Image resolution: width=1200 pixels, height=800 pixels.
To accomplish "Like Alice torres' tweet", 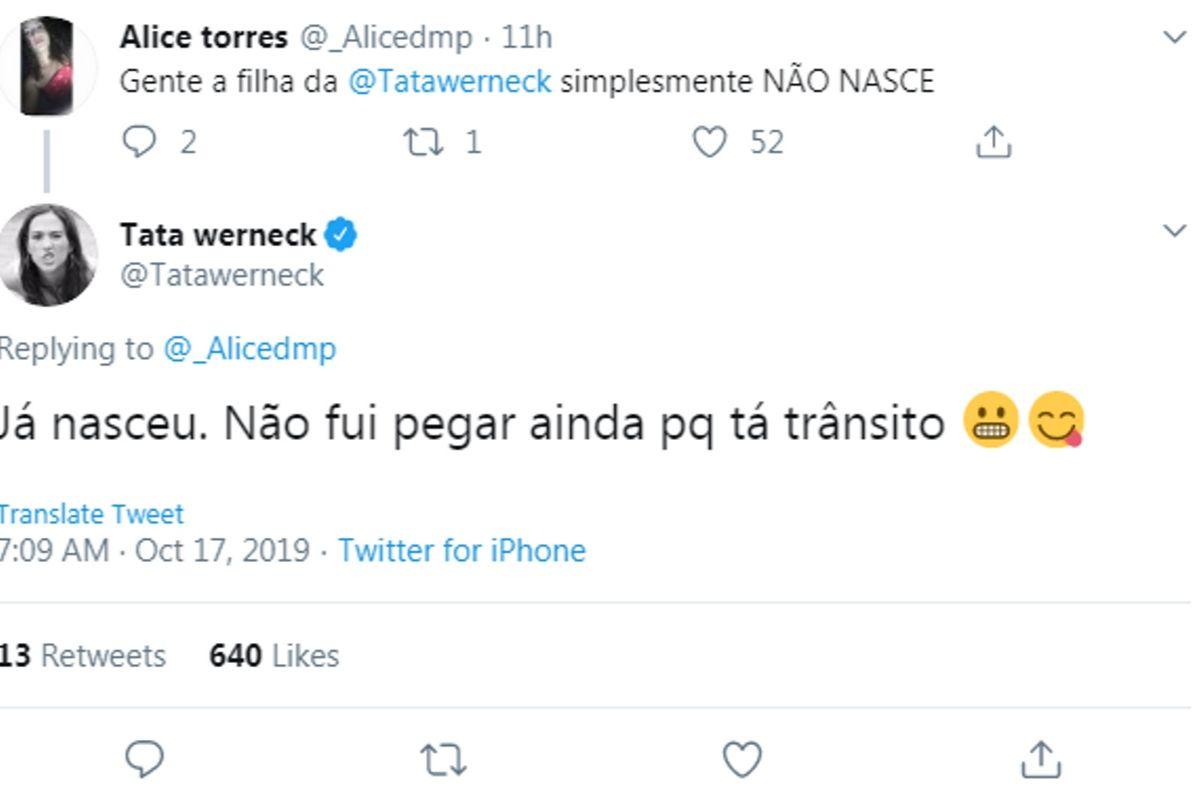I will point(709,142).
